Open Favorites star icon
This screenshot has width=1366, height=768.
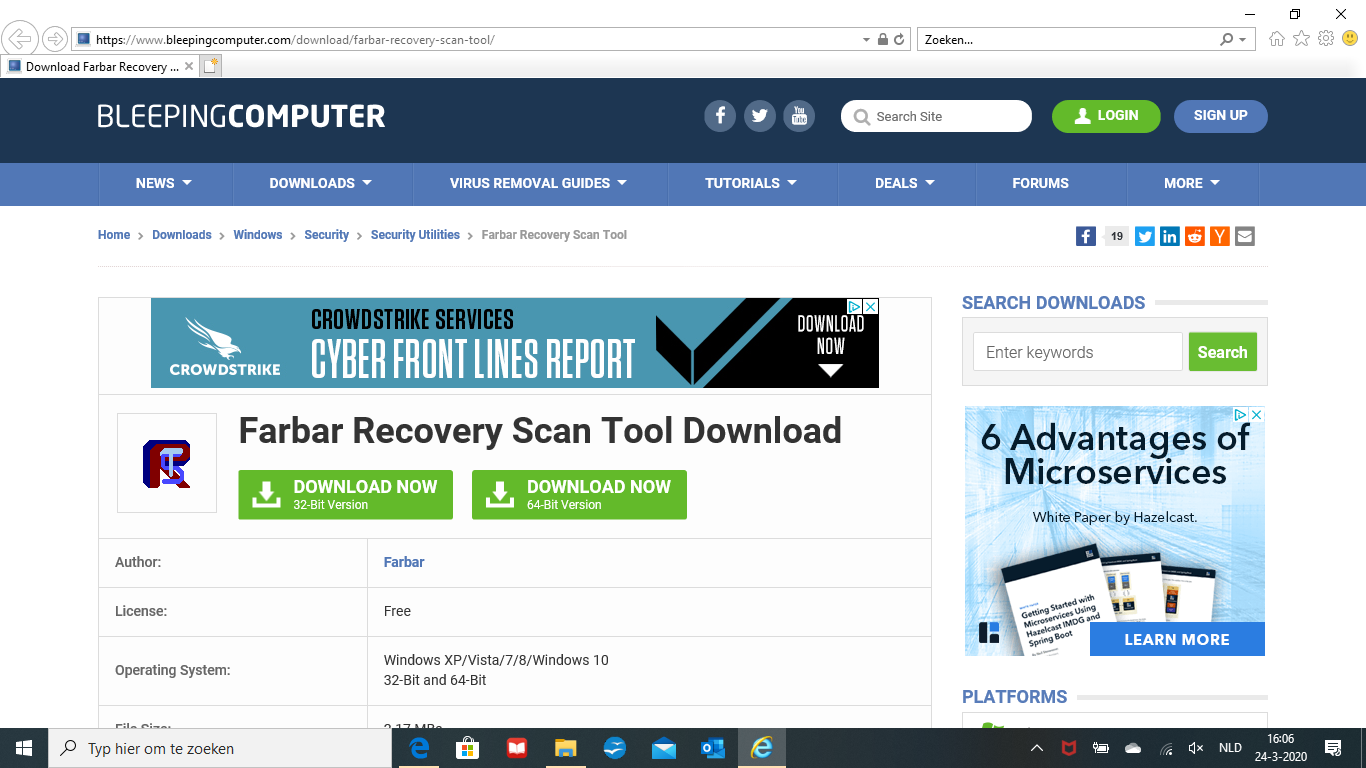pos(1301,39)
